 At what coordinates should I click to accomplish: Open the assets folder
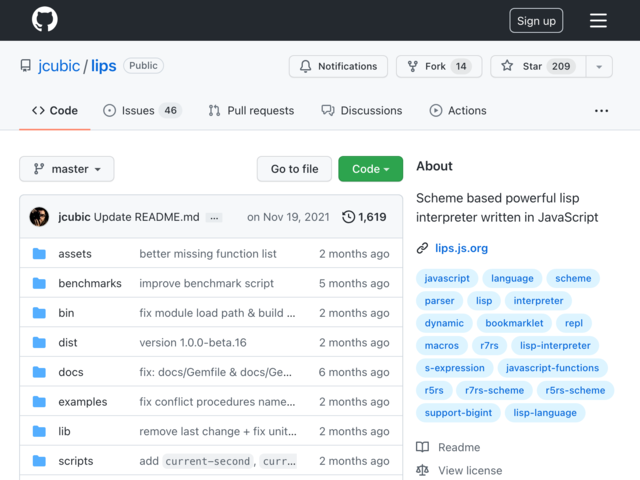[x=75, y=254]
